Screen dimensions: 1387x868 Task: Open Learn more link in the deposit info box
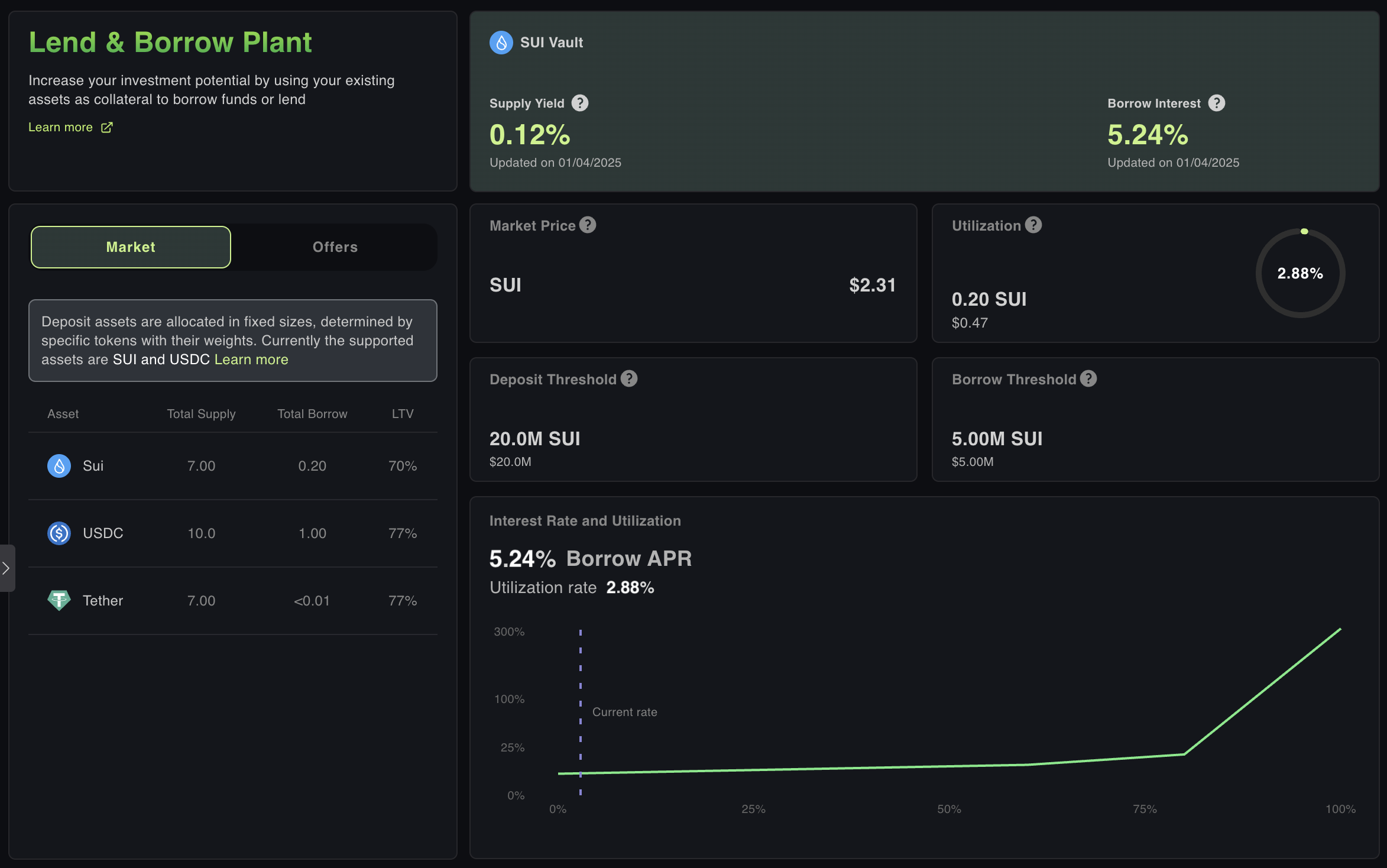click(251, 359)
